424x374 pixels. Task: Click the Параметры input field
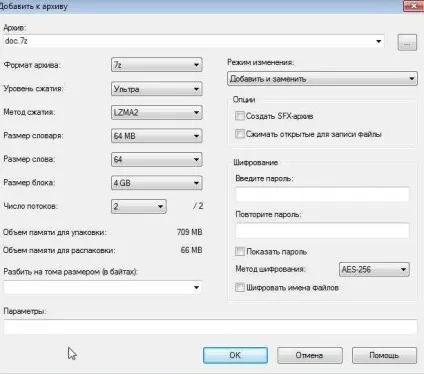[x=210, y=327]
